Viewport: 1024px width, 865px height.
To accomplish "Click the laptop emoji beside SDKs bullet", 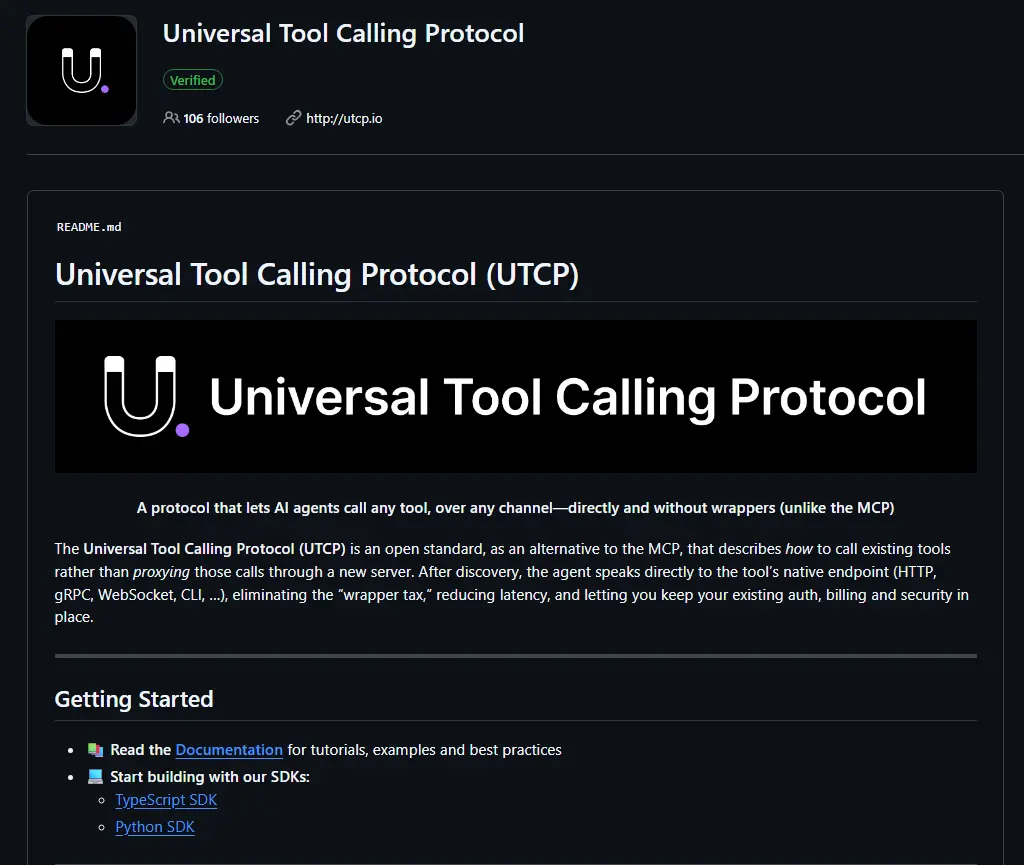I will (97, 776).
